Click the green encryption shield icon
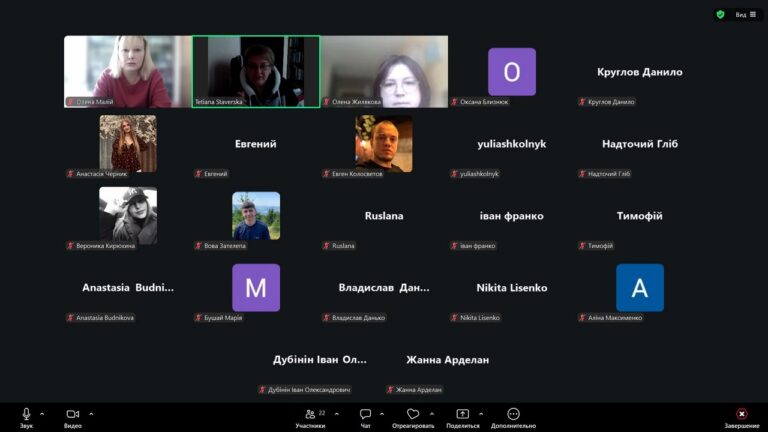This screenshot has width=768, height=432. (720, 14)
